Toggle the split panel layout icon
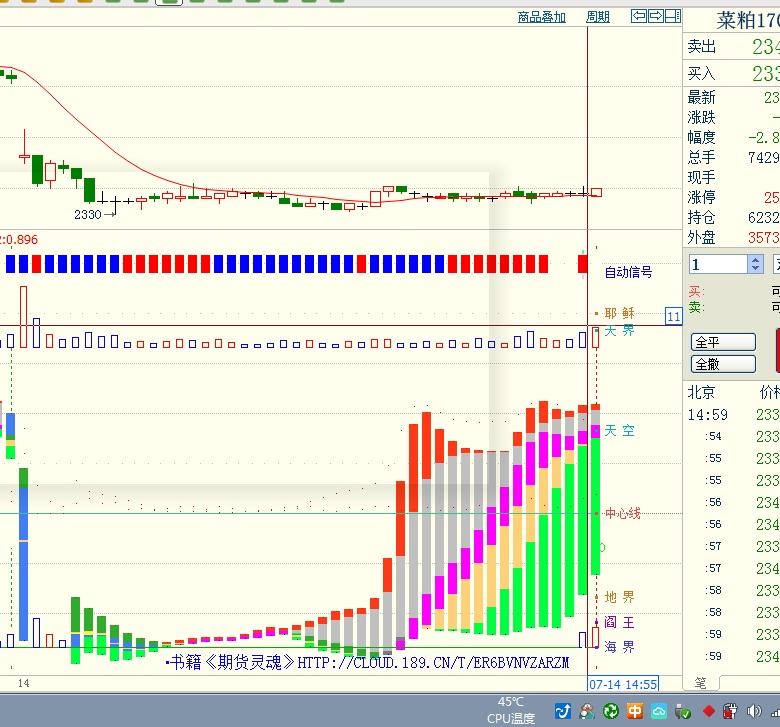The height and width of the screenshot is (727, 780). pyautogui.click(x=673, y=16)
